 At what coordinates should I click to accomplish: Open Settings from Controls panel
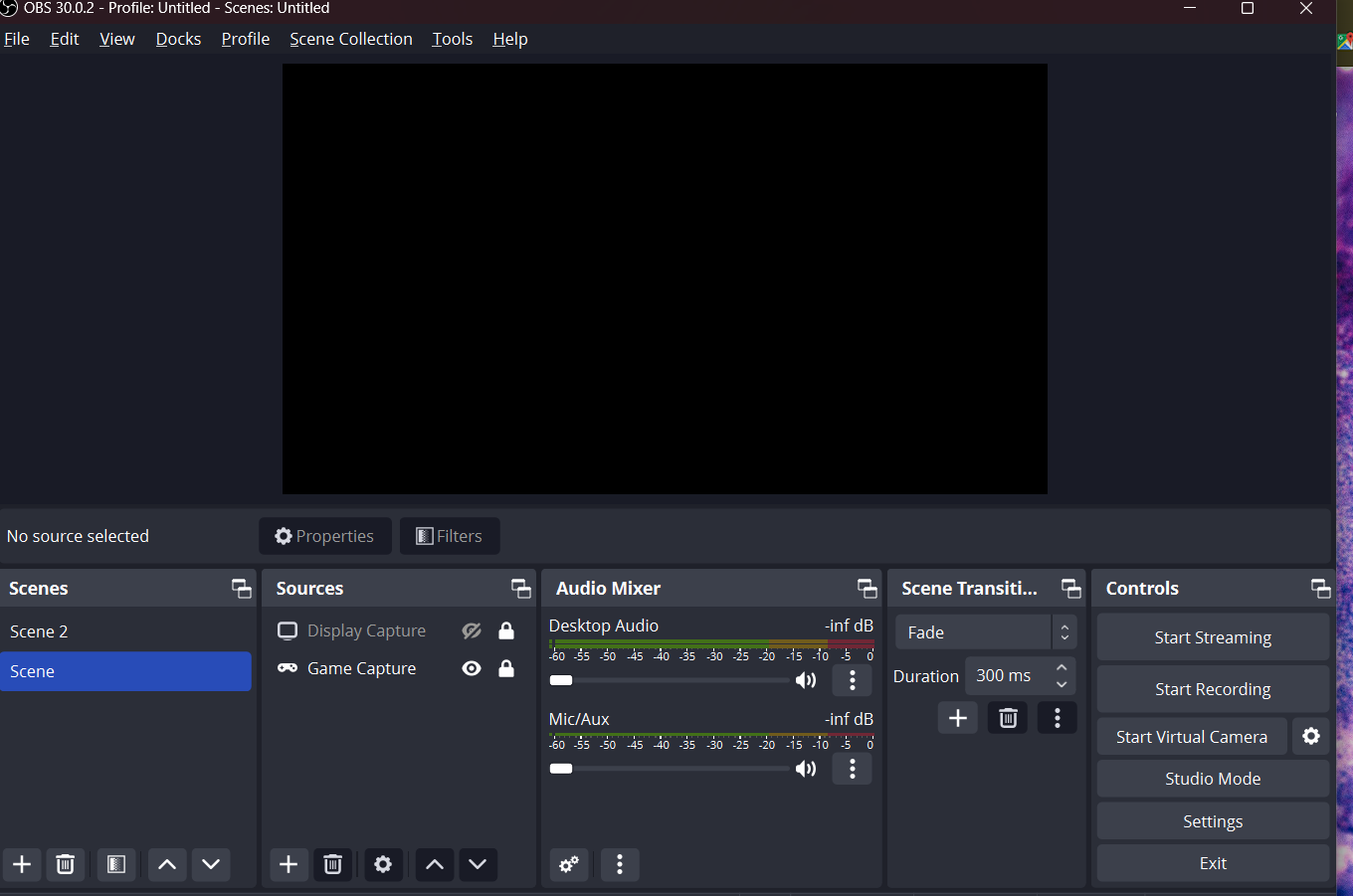coord(1213,821)
